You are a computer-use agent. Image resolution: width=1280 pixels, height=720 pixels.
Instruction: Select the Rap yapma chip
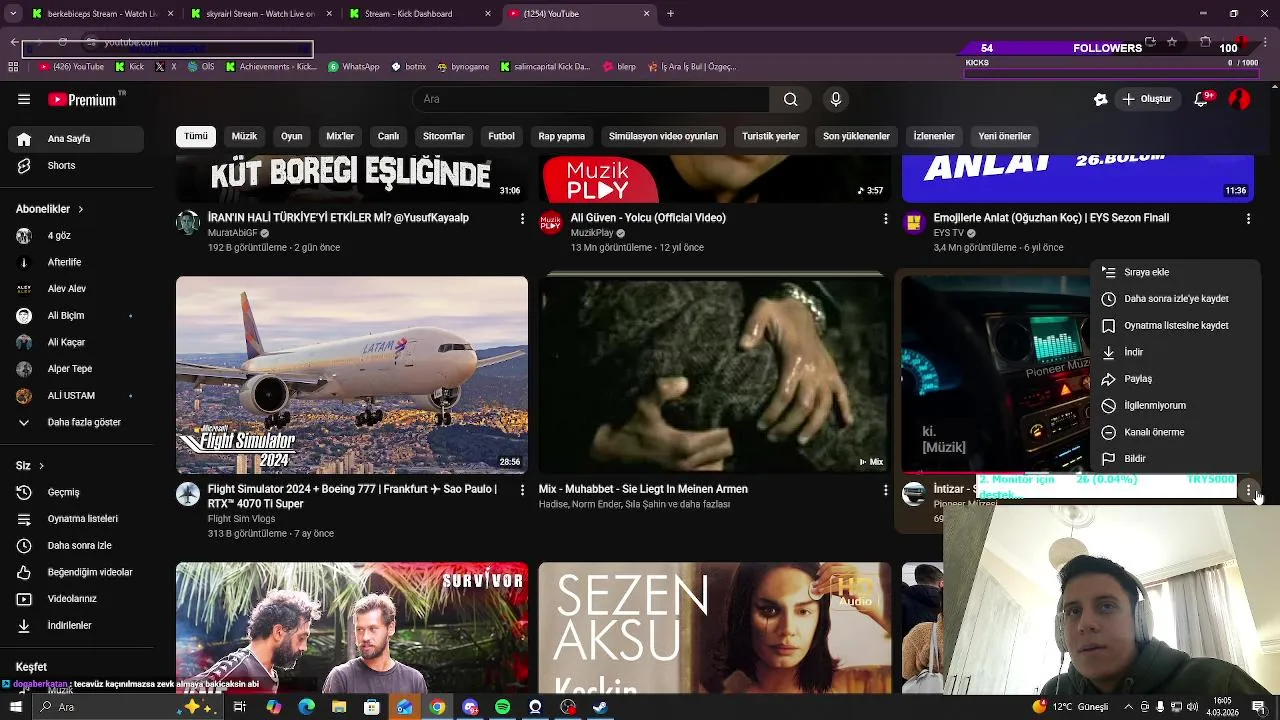coord(561,136)
